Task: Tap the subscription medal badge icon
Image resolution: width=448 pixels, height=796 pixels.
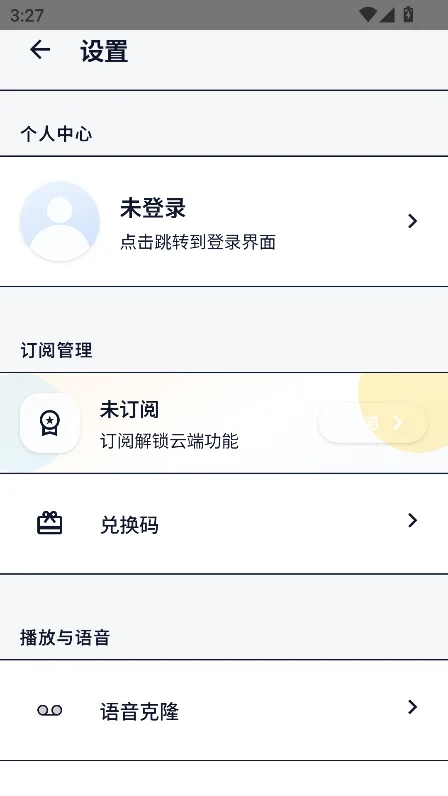Action: pyautogui.click(x=50, y=423)
